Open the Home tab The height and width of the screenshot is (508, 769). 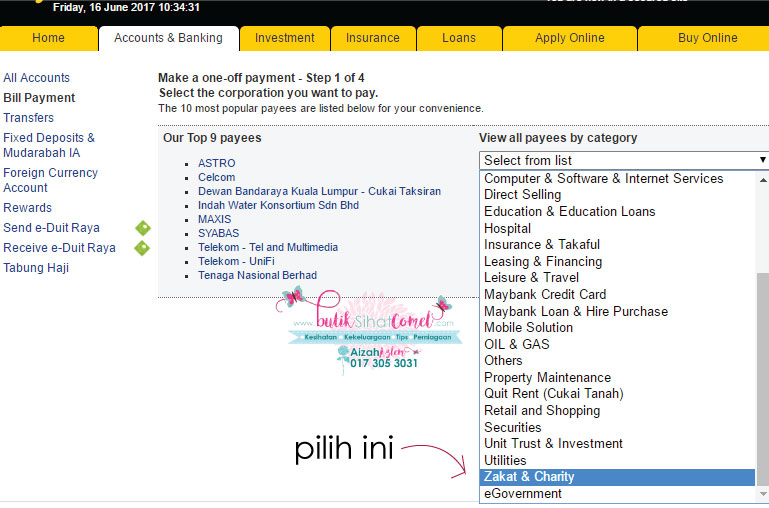click(48, 38)
